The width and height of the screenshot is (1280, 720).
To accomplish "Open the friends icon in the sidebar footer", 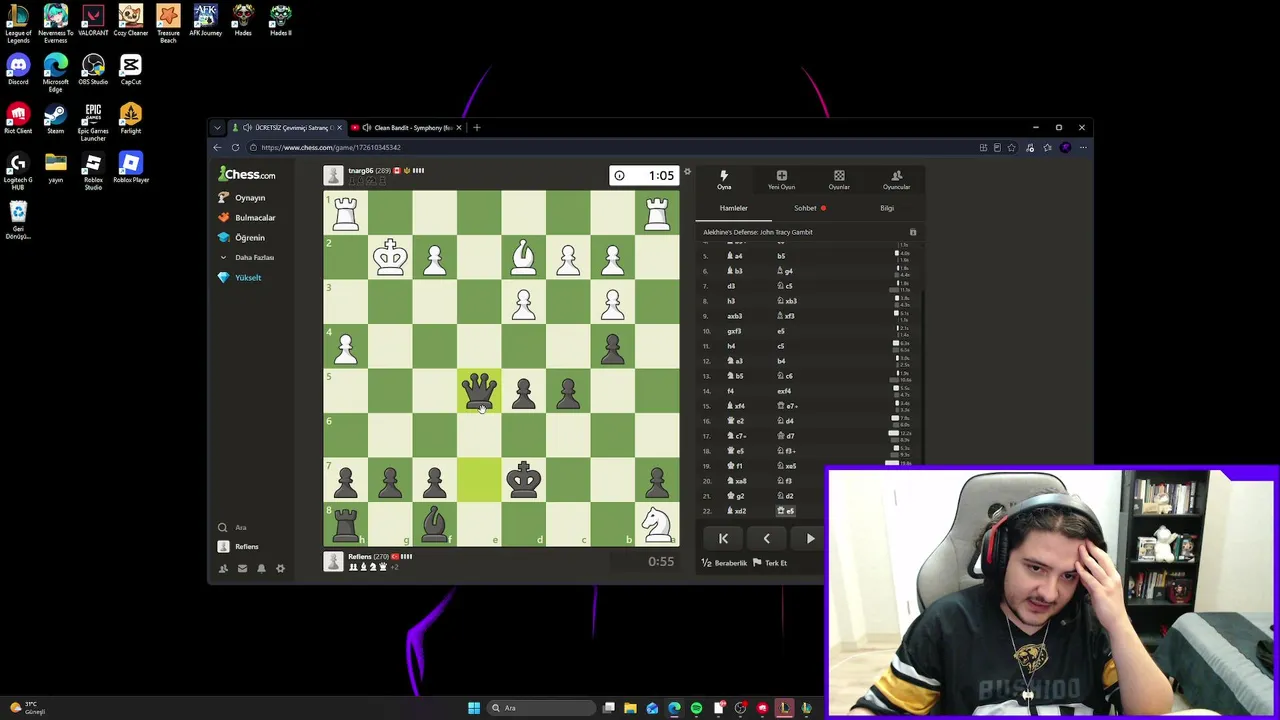I will (223, 568).
